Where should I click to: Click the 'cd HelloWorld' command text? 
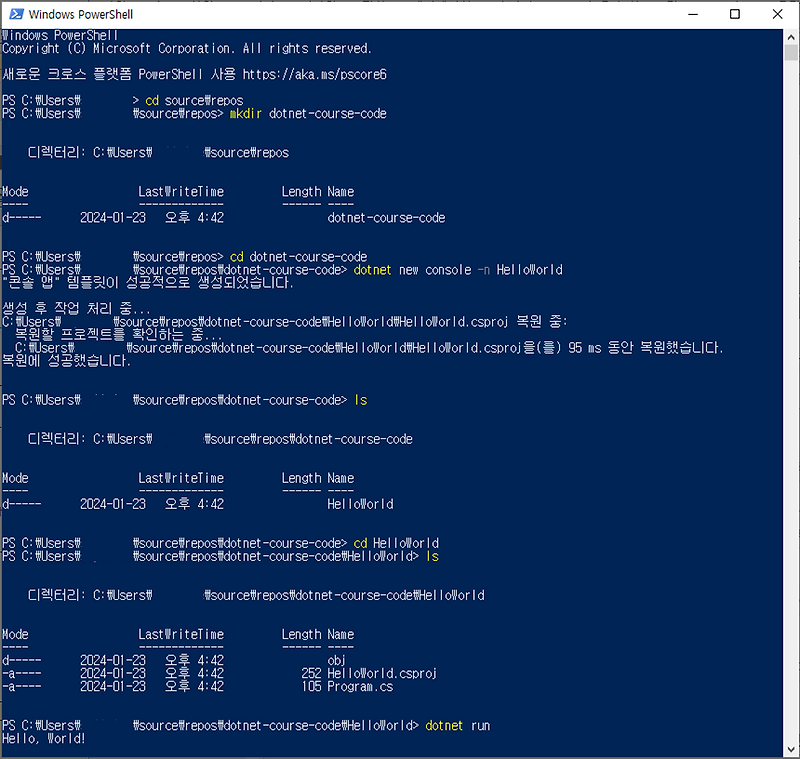click(x=396, y=543)
